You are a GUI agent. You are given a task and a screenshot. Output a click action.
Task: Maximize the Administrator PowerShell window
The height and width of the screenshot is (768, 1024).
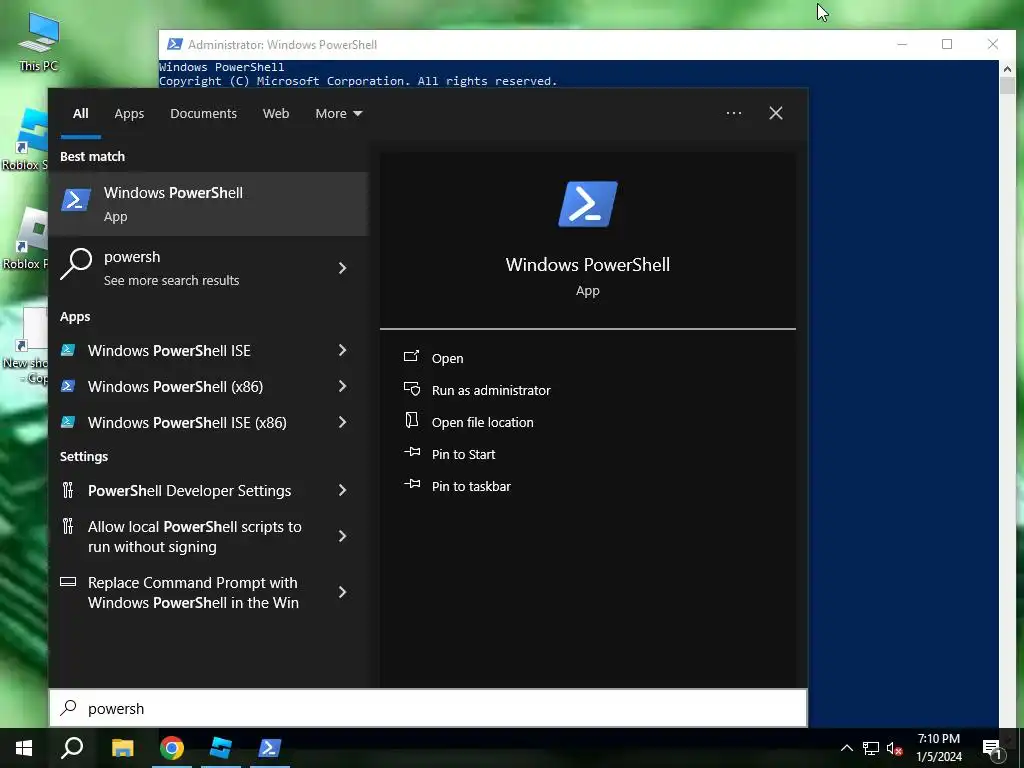(947, 44)
